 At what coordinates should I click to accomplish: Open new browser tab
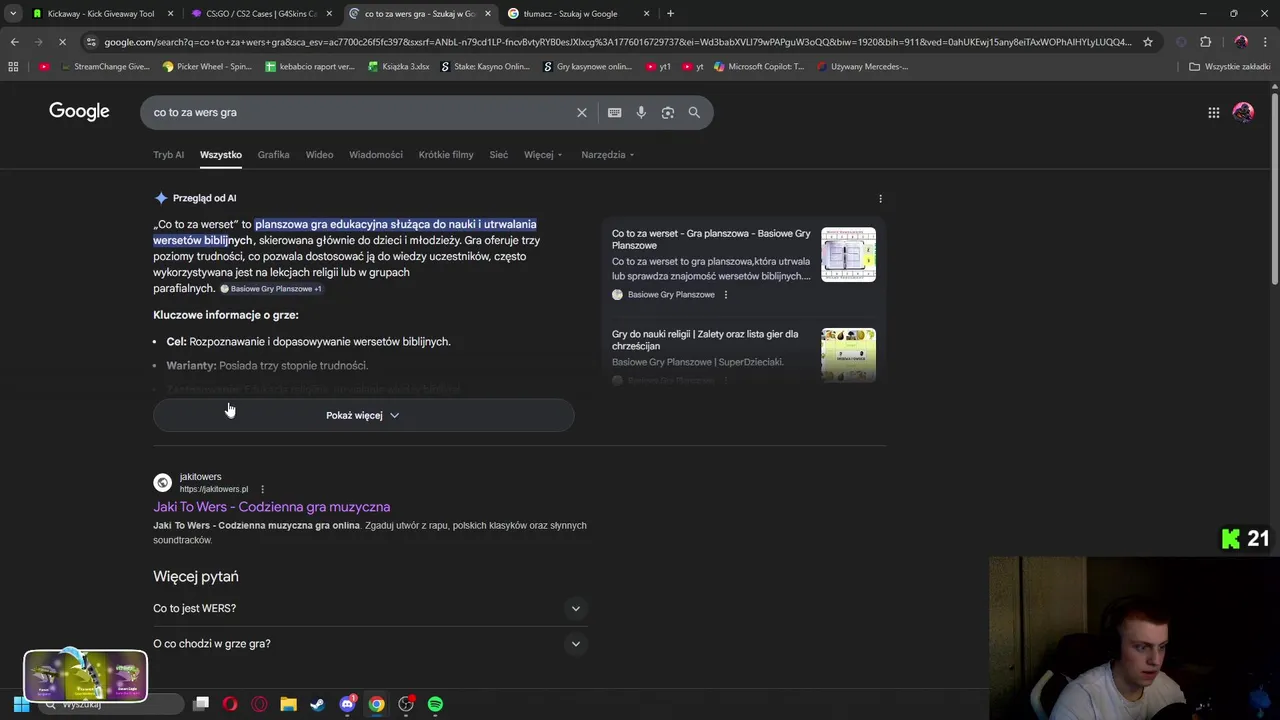coord(670,14)
